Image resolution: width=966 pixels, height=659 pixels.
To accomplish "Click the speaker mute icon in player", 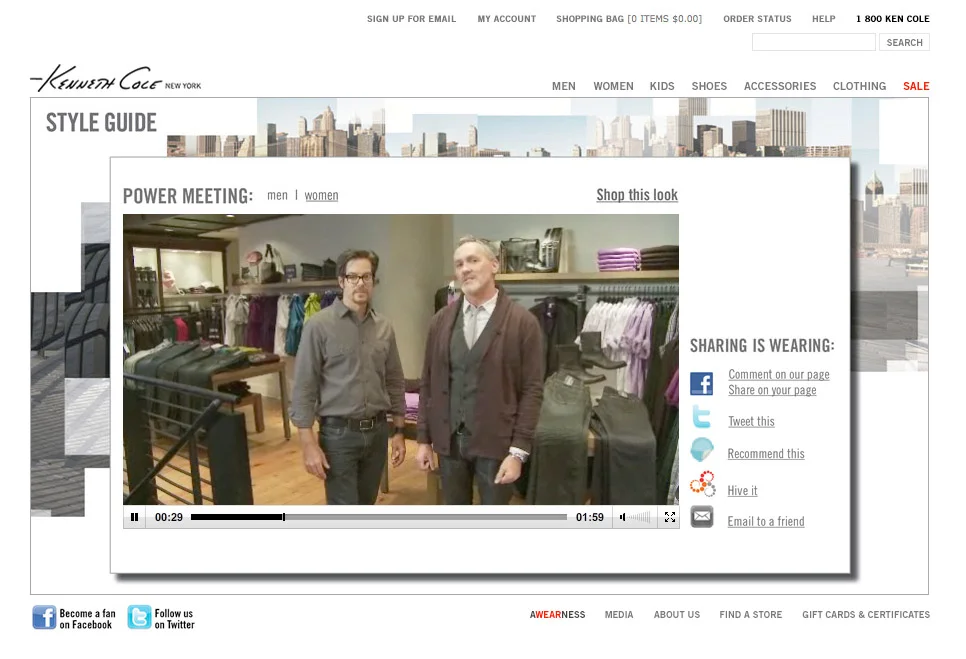I will click(x=622, y=517).
